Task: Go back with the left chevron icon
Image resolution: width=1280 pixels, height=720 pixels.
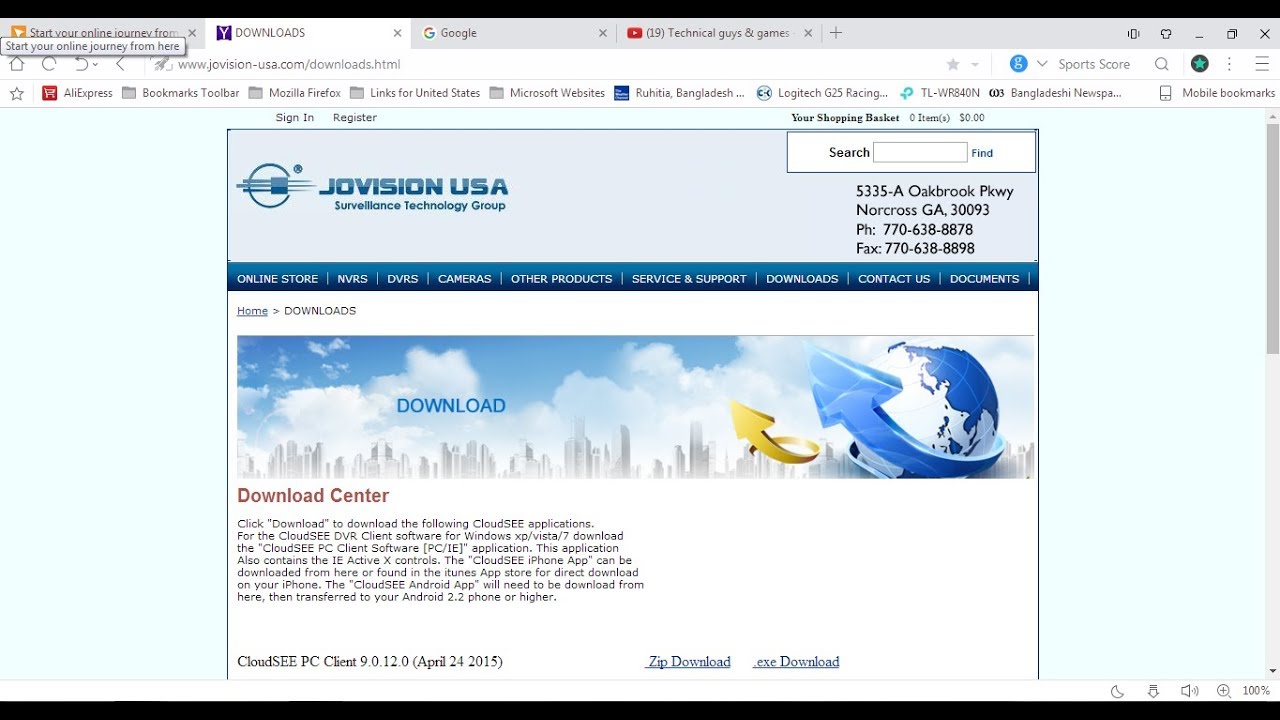Action: click(121, 64)
